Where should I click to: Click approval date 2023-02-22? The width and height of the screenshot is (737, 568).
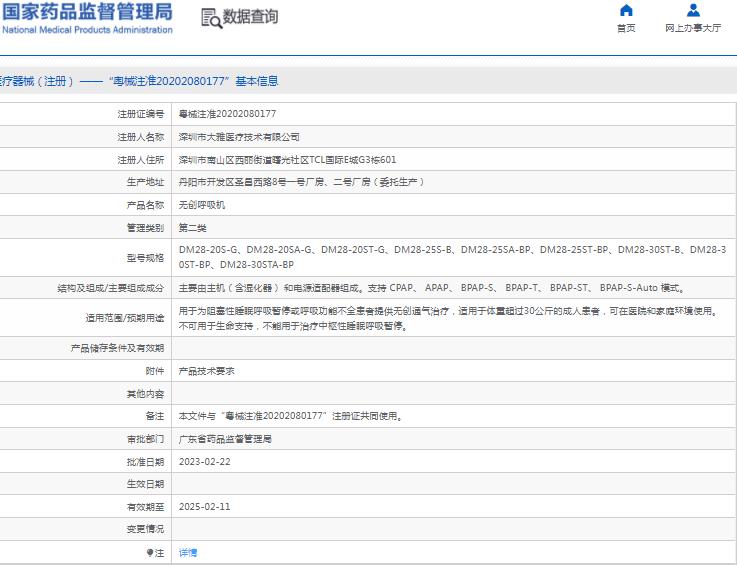[205, 462]
